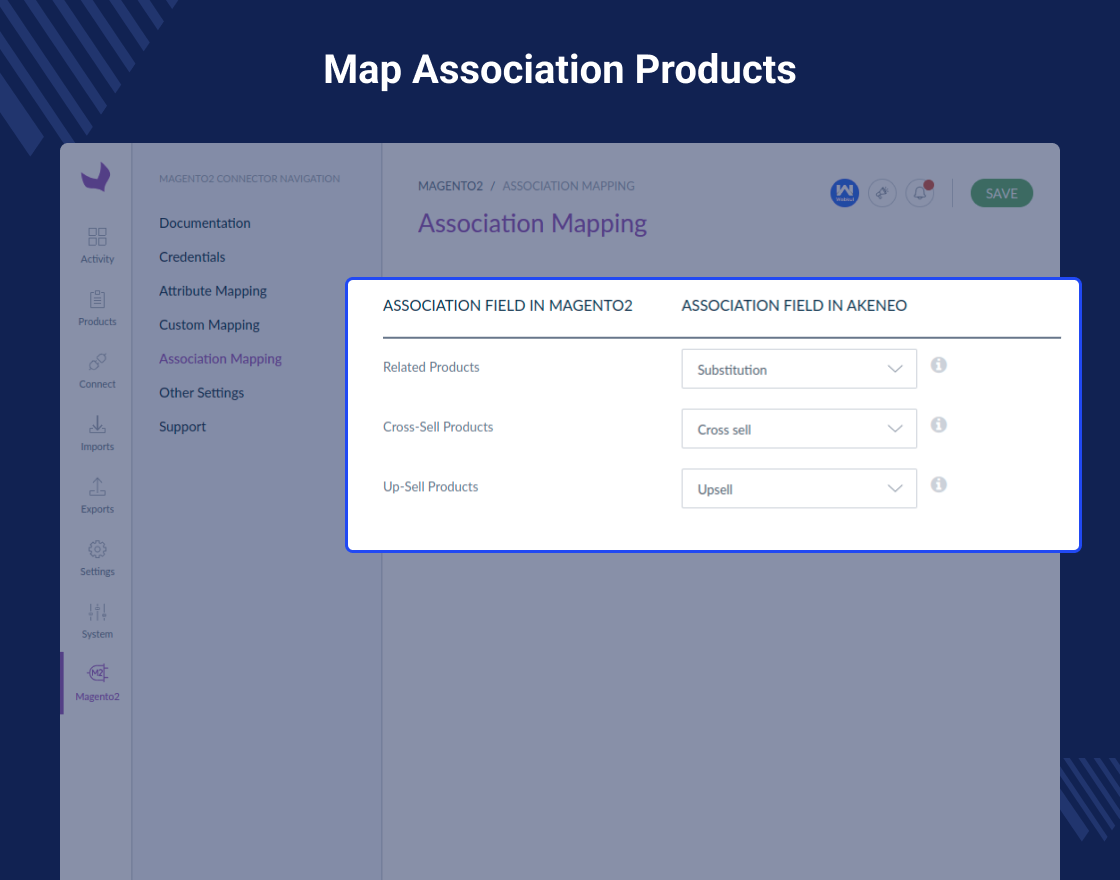The height and width of the screenshot is (880, 1120).
Task: Open the notifications bell
Action: coord(920,193)
